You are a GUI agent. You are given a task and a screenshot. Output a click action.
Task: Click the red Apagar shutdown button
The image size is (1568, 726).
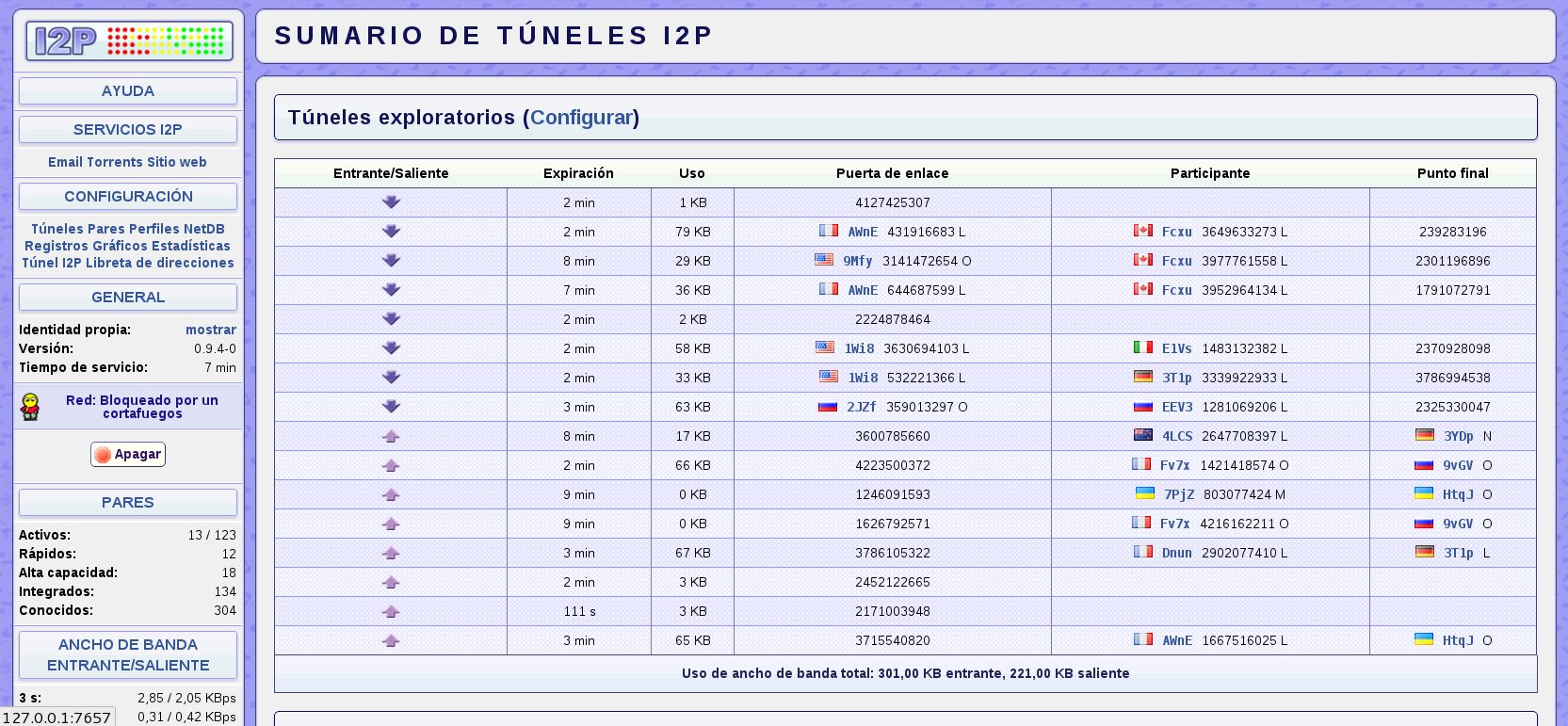point(128,454)
